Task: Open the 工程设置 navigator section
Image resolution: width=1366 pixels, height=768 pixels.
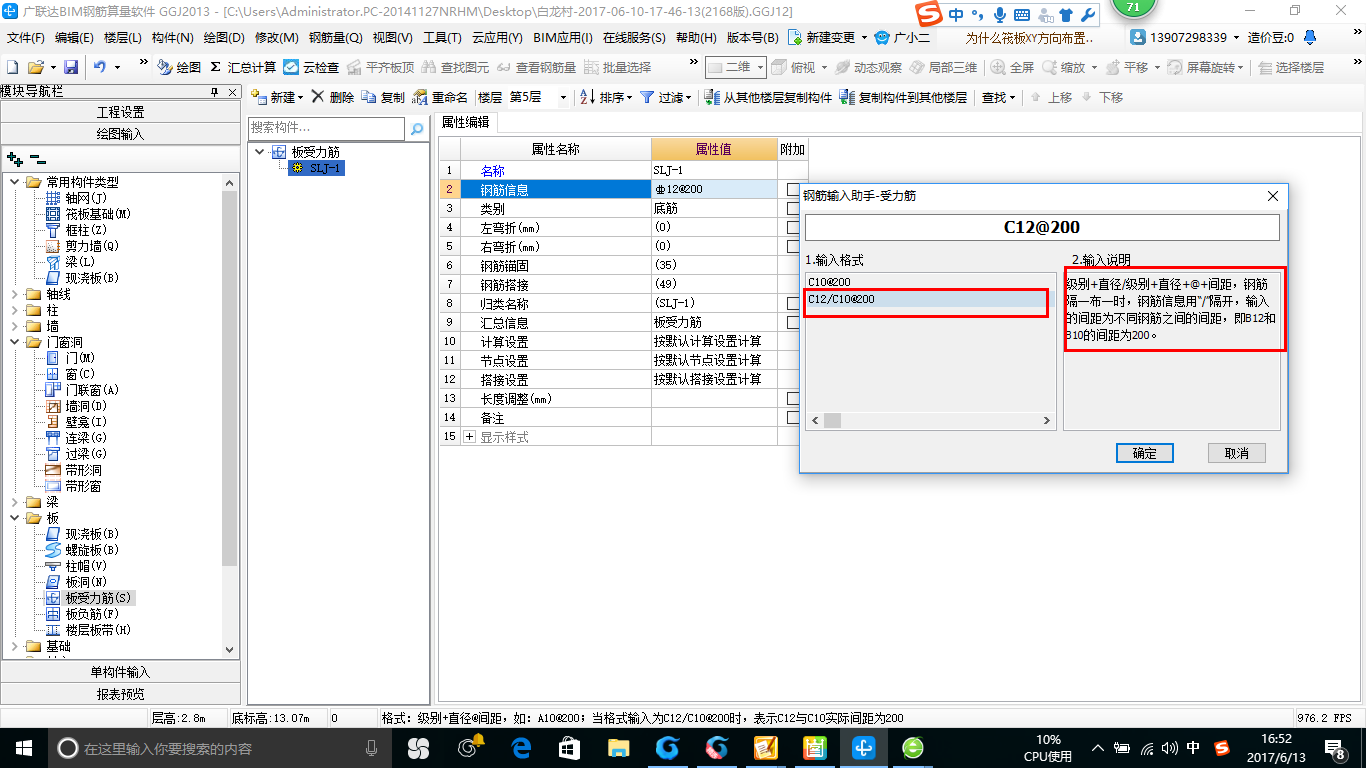Action: [120, 112]
